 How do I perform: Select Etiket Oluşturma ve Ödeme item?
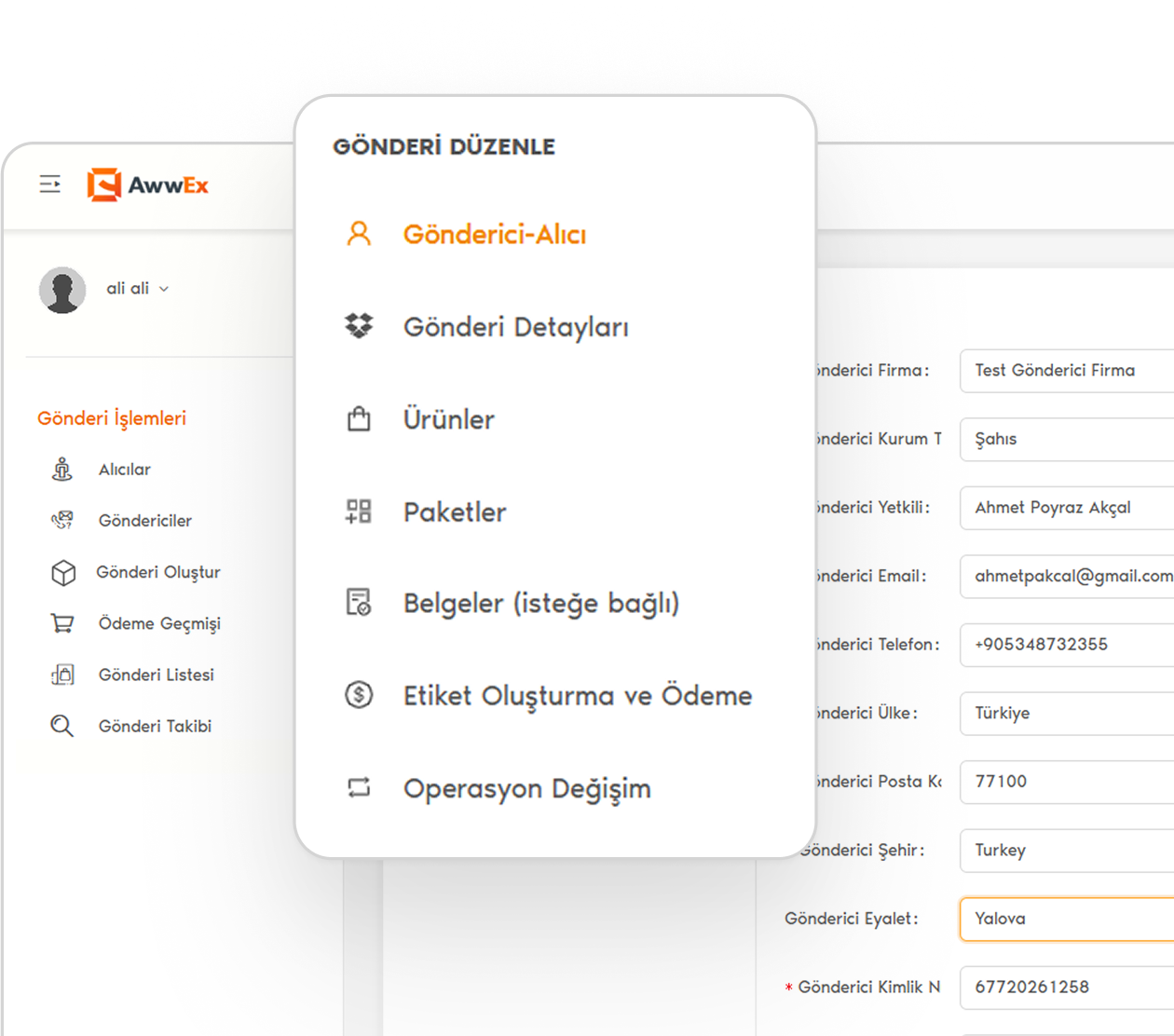coord(578,696)
